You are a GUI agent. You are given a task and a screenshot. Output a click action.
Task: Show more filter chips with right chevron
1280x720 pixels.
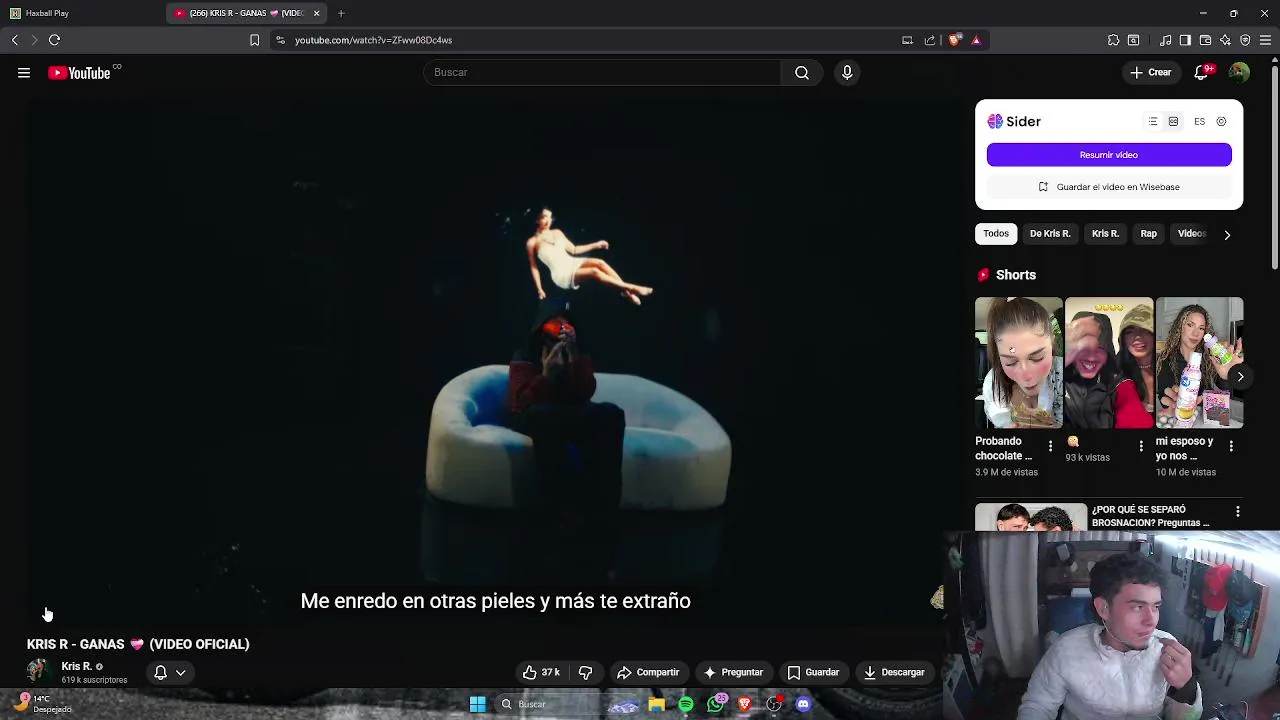pos(1227,235)
